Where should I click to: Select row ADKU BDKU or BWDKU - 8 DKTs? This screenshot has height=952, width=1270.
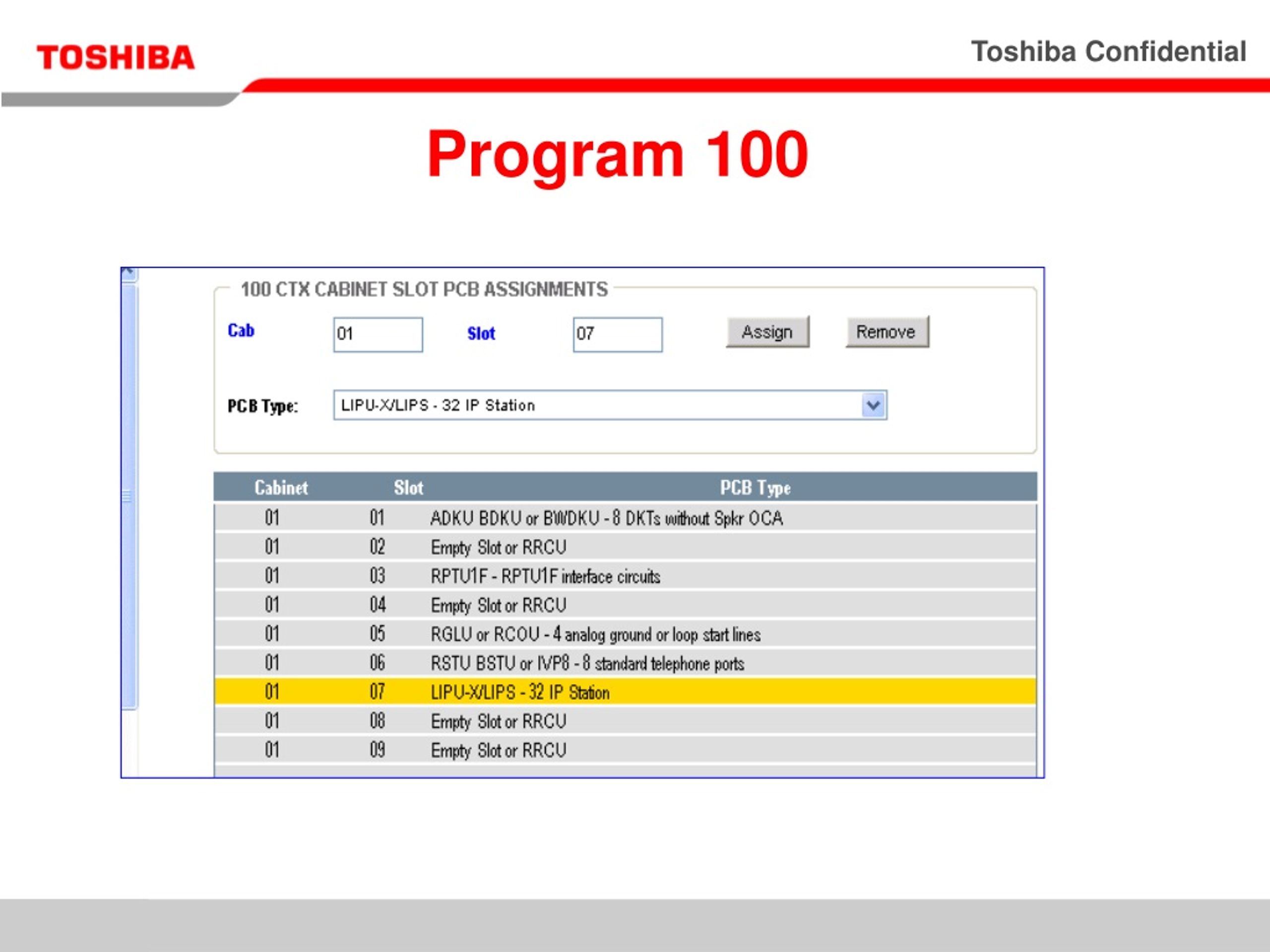pyautogui.click(x=625, y=518)
